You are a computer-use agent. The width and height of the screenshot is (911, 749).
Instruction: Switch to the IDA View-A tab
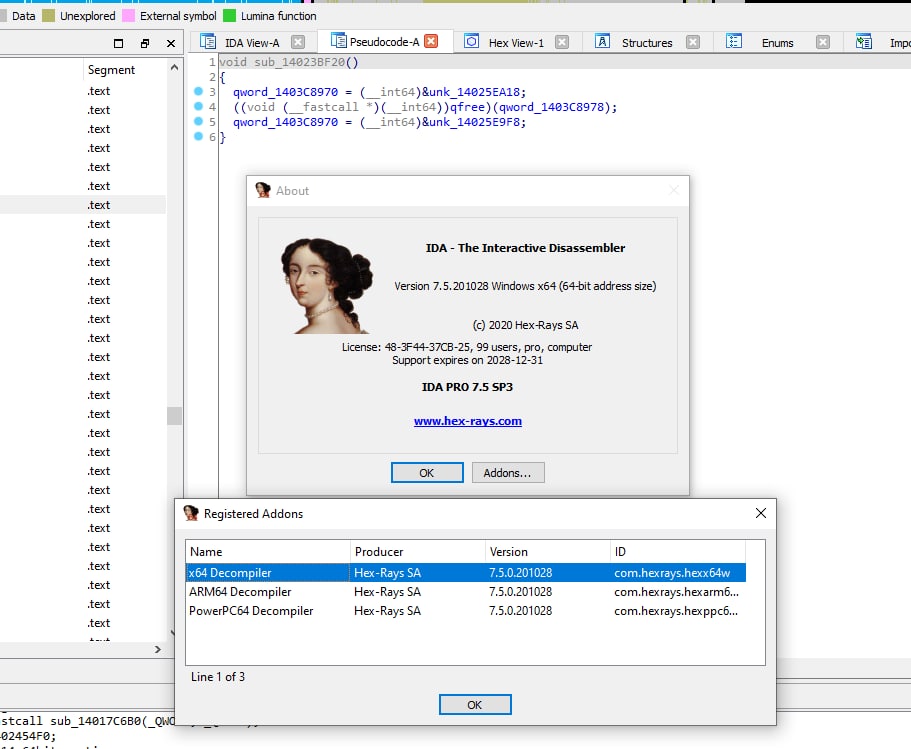coord(252,43)
